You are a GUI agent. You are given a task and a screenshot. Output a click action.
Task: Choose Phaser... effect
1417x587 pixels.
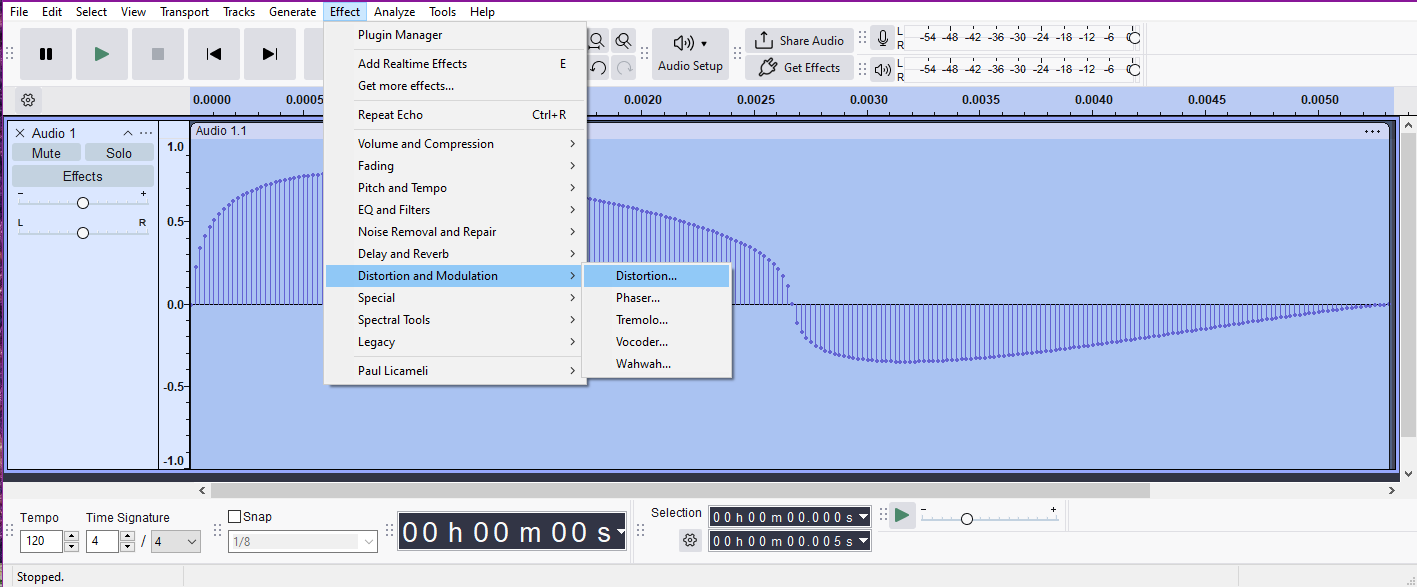pyautogui.click(x=657, y=298)
